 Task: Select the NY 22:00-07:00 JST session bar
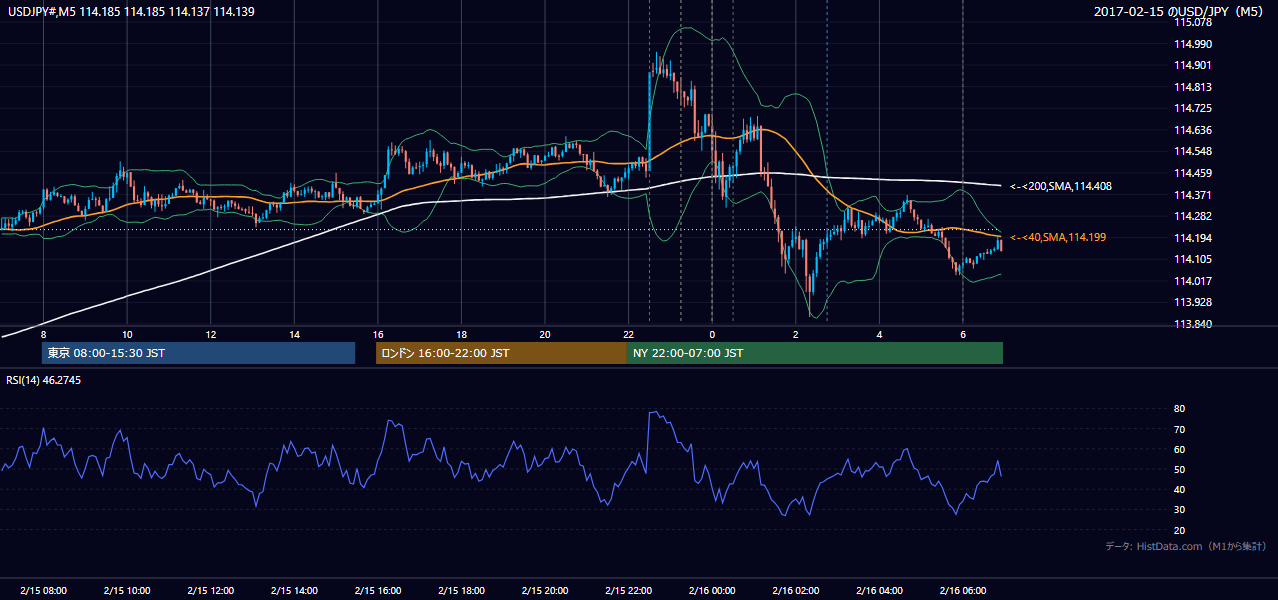(815, 353)
